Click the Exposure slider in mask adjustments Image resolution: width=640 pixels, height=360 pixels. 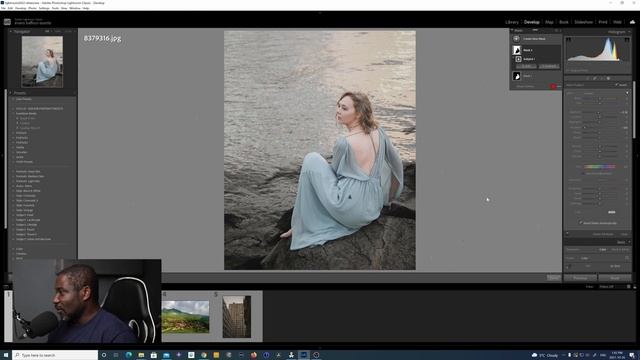click(x=599, y=112)
